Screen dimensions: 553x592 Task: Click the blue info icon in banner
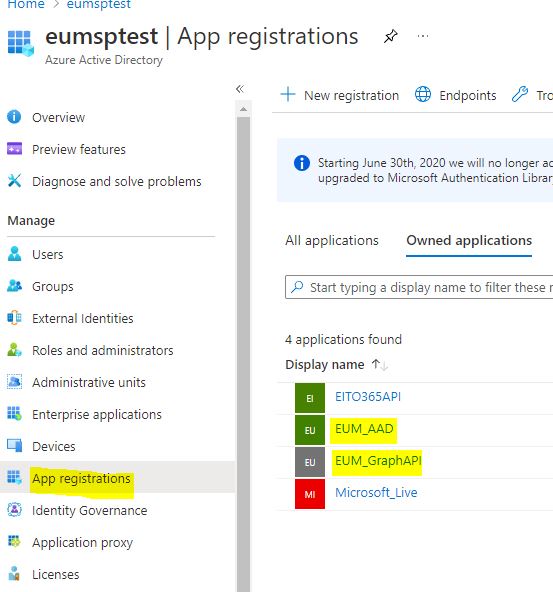(x=302, y=163)
